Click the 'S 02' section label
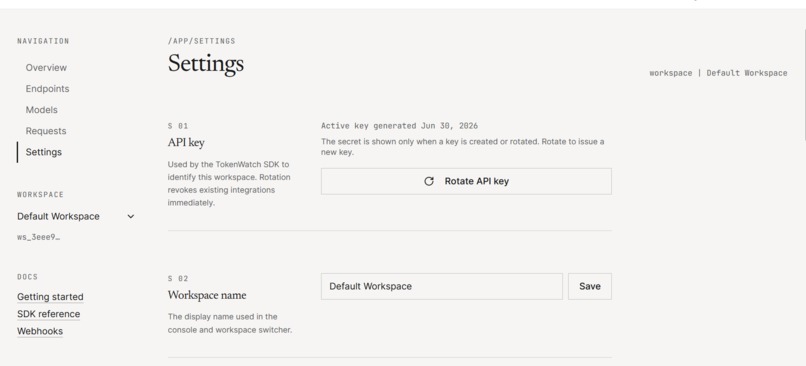Image resolution: width=806 pixels, height=366 pixels. coord(178,279)
